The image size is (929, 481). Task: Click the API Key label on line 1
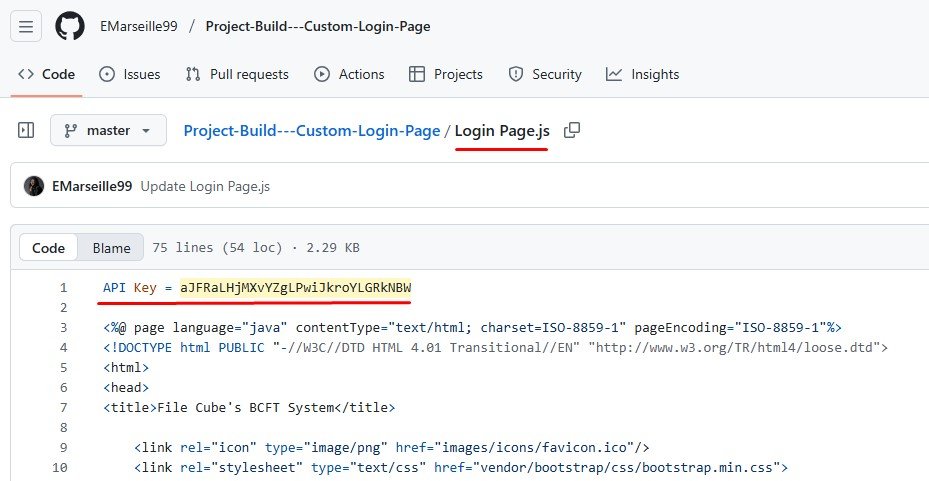(130, 288)
